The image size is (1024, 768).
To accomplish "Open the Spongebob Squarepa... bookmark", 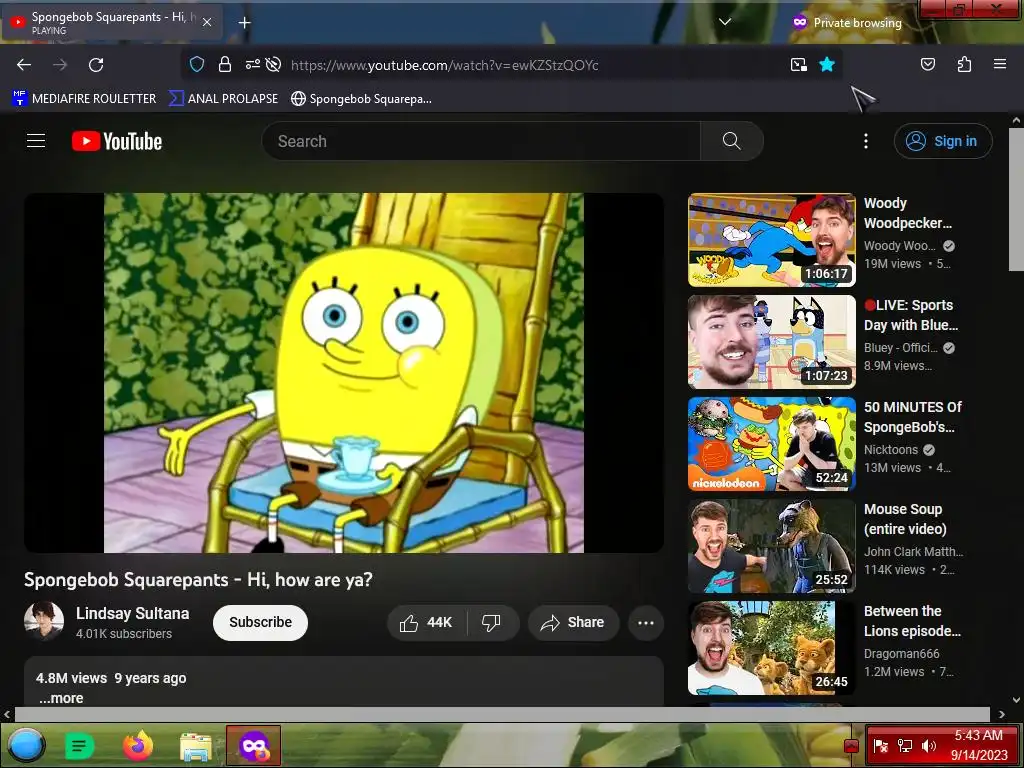I will pos(361,99).
